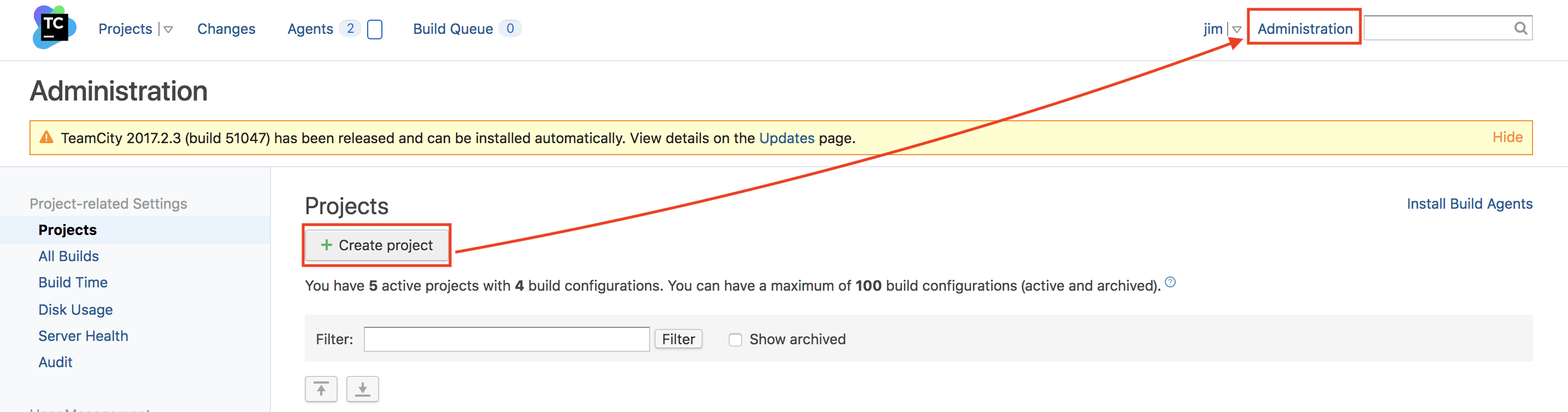Click the move-to-top arrow icon button
Screen dimensions: 1568x412
pos(321,389)
